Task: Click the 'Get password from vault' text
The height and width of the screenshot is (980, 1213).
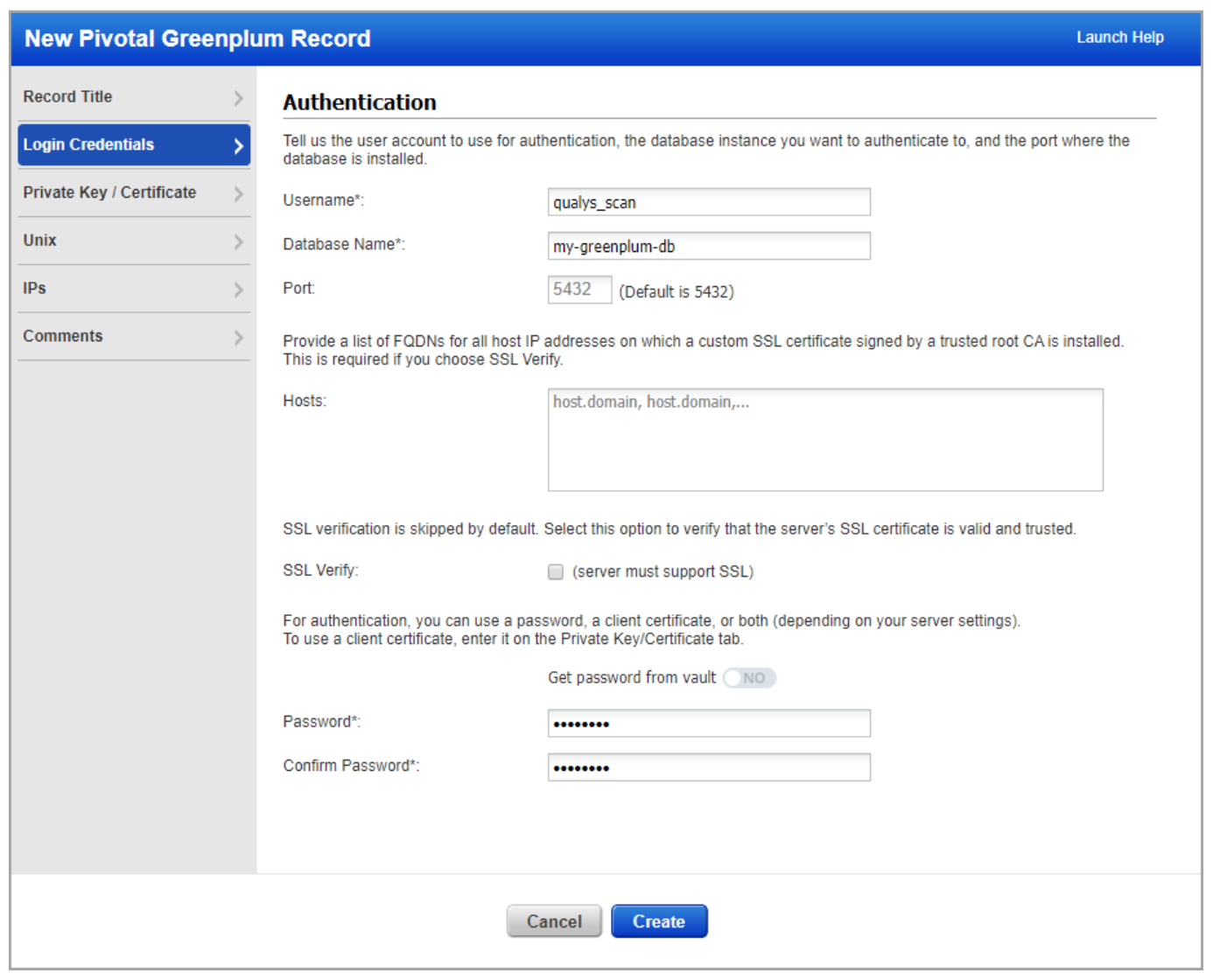Action: pyautogui.click(x=632, y=678)
